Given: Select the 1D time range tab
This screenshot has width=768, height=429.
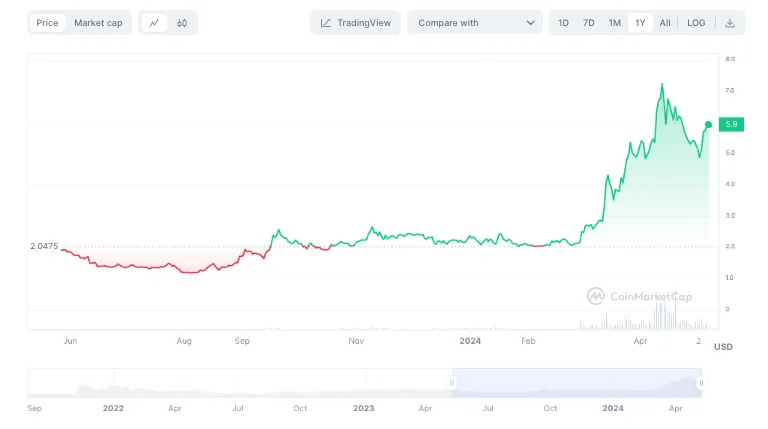Looking at the screenshot, I should point(564,23).
